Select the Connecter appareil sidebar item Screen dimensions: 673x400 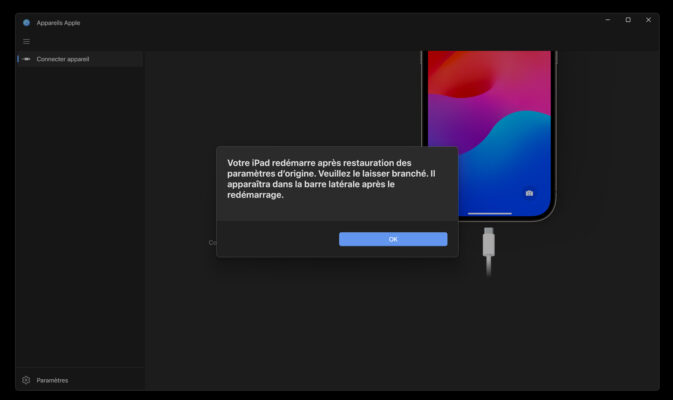click(64, 59)
